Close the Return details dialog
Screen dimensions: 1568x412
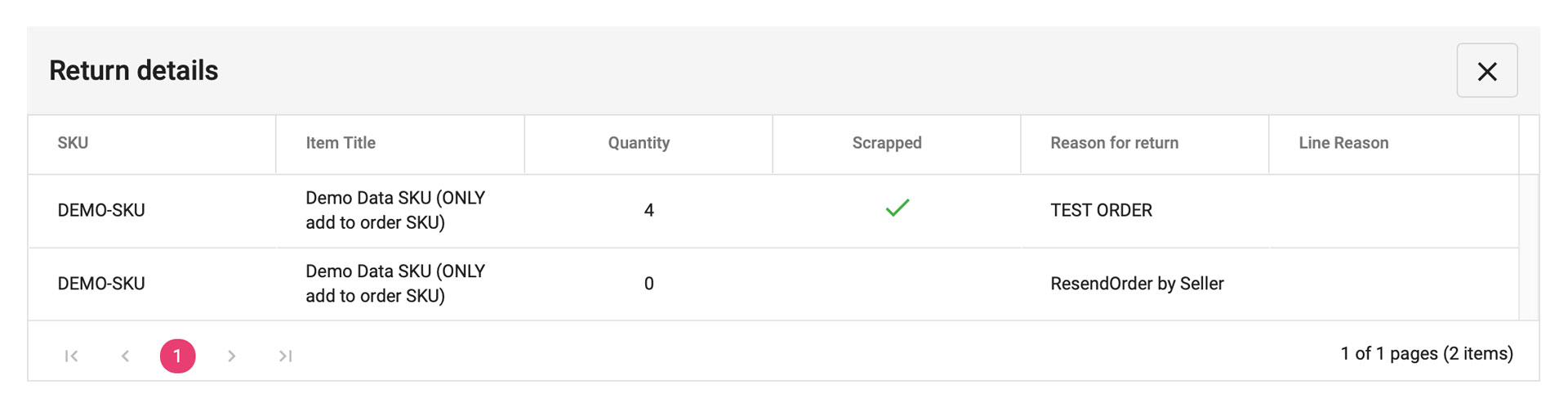[x=1486, y=71]
